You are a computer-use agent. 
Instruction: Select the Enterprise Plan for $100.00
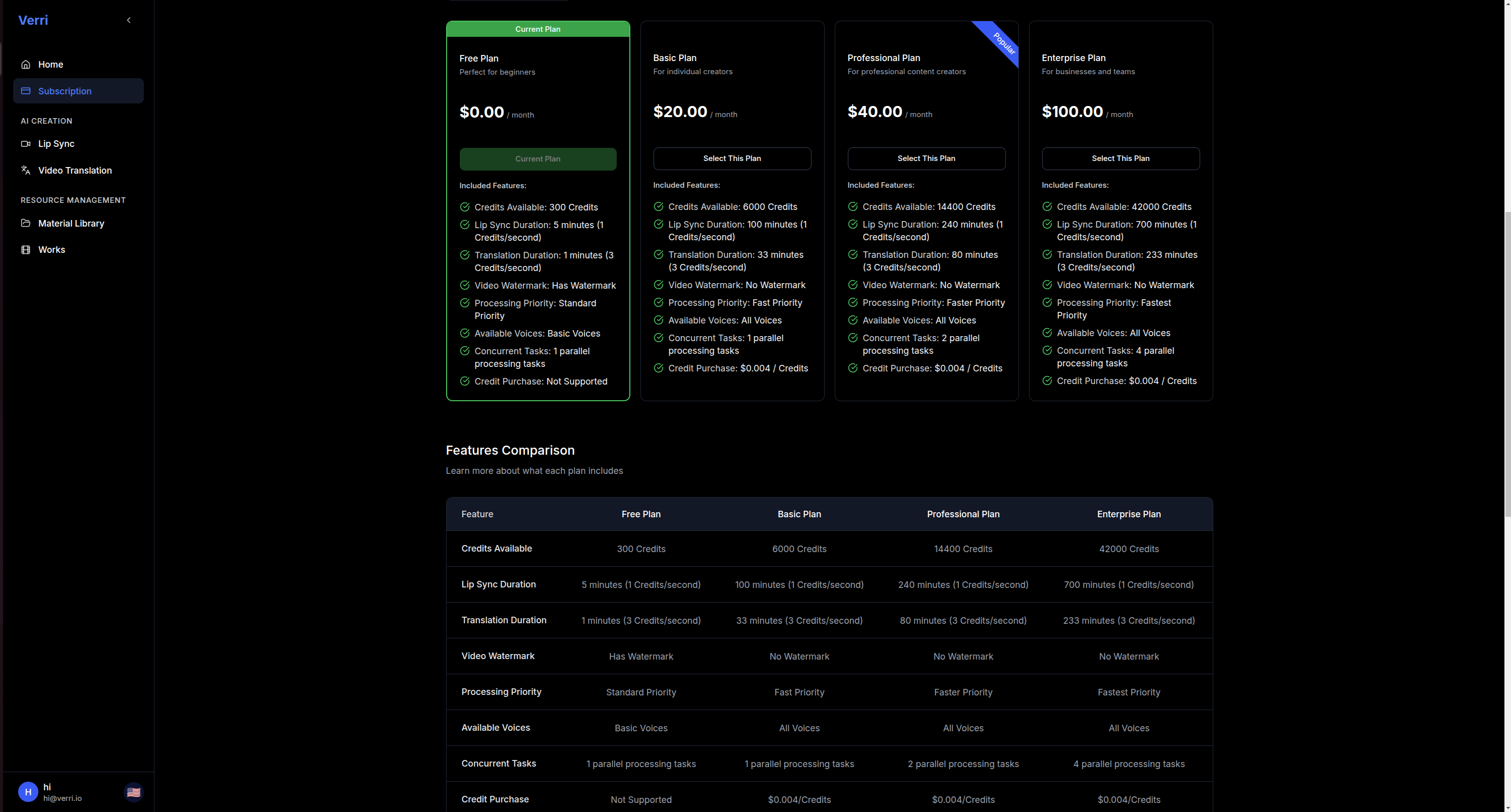click(x=1120, y=158)
